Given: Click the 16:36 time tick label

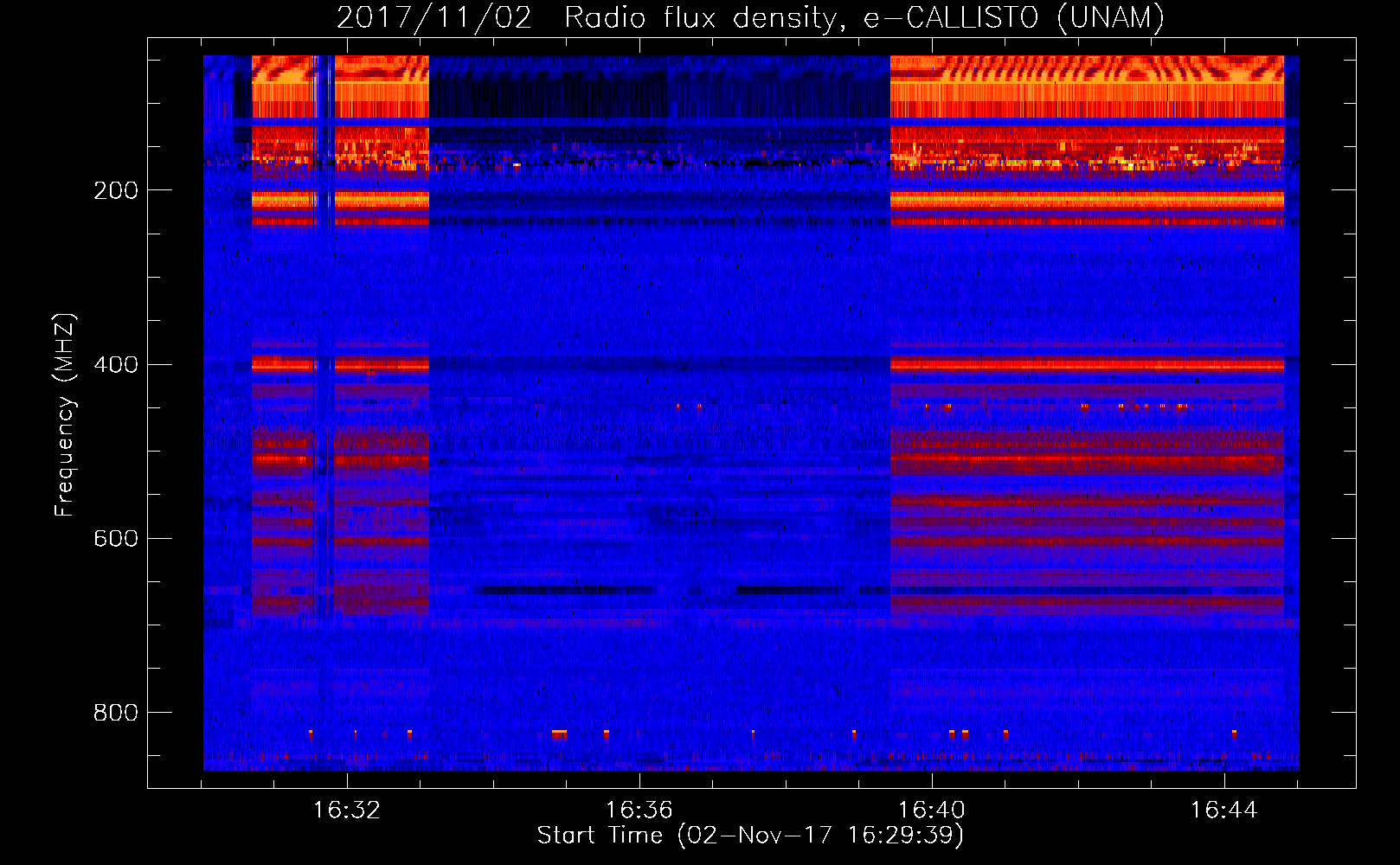Looking at the screenshot, I should click(x=639, y=811).
